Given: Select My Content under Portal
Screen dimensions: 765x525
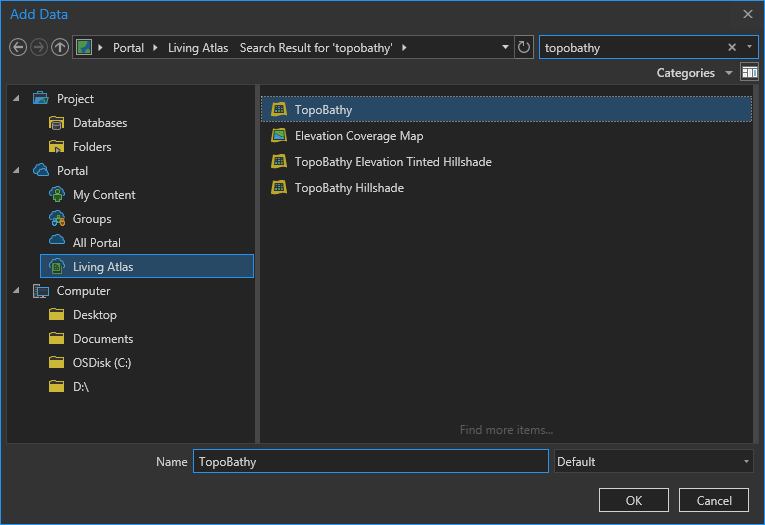Looking at the screenshot, I should [x=104, y=195].
